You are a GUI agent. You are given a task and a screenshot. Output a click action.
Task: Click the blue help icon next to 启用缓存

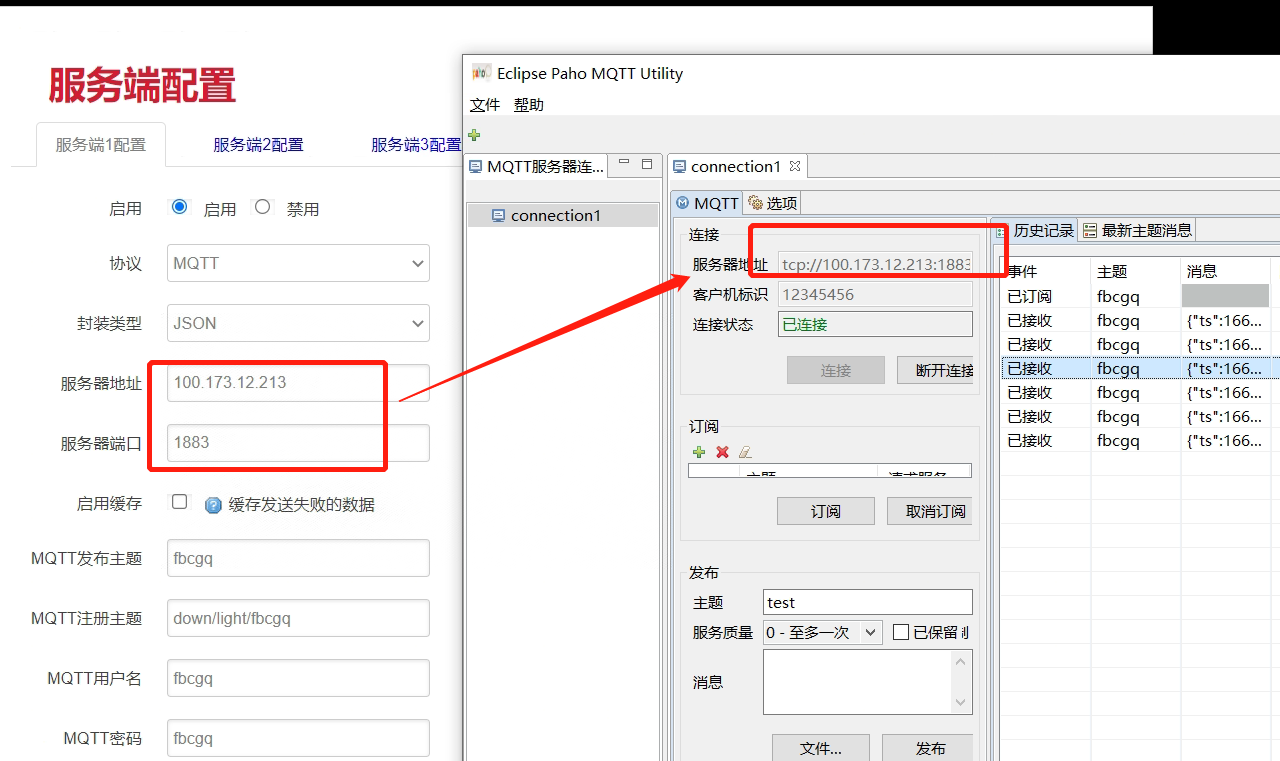(213, 505)
